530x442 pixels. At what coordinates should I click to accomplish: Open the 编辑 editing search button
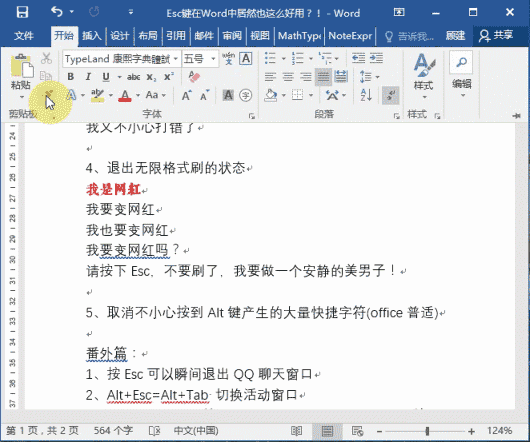click(461, 75)
